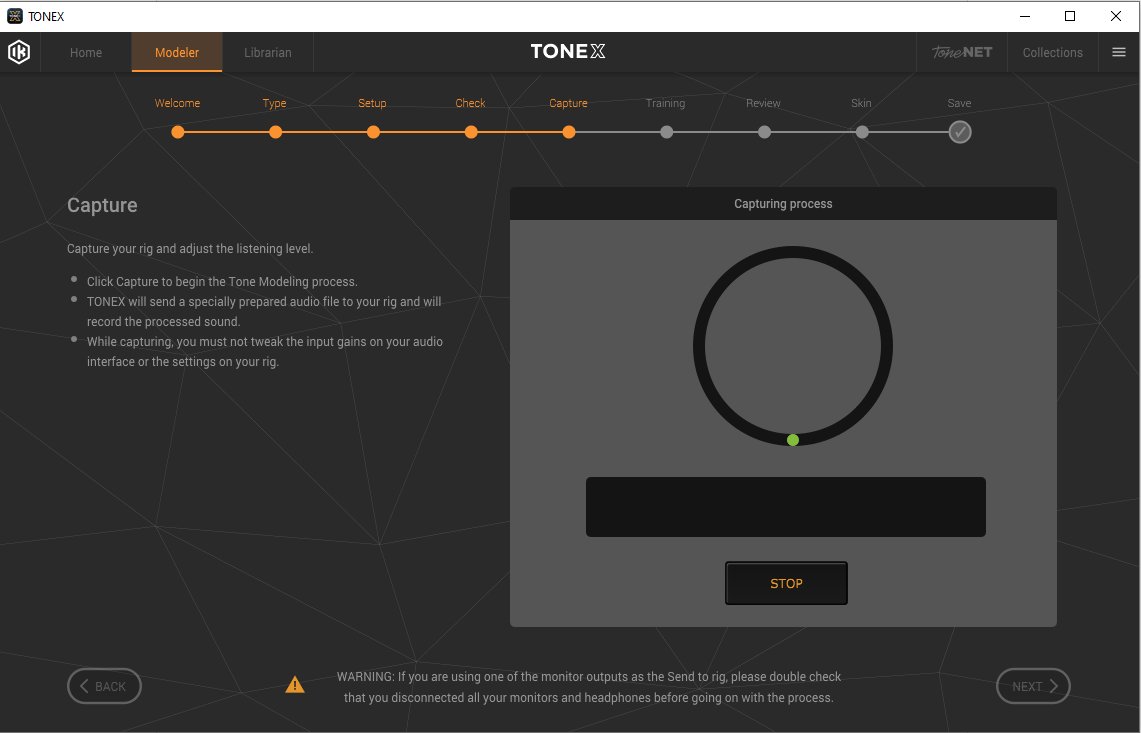Viewport: 1141px width, 733px height.
Task: Close the TONEX window
Action: tap(1116, 16)
